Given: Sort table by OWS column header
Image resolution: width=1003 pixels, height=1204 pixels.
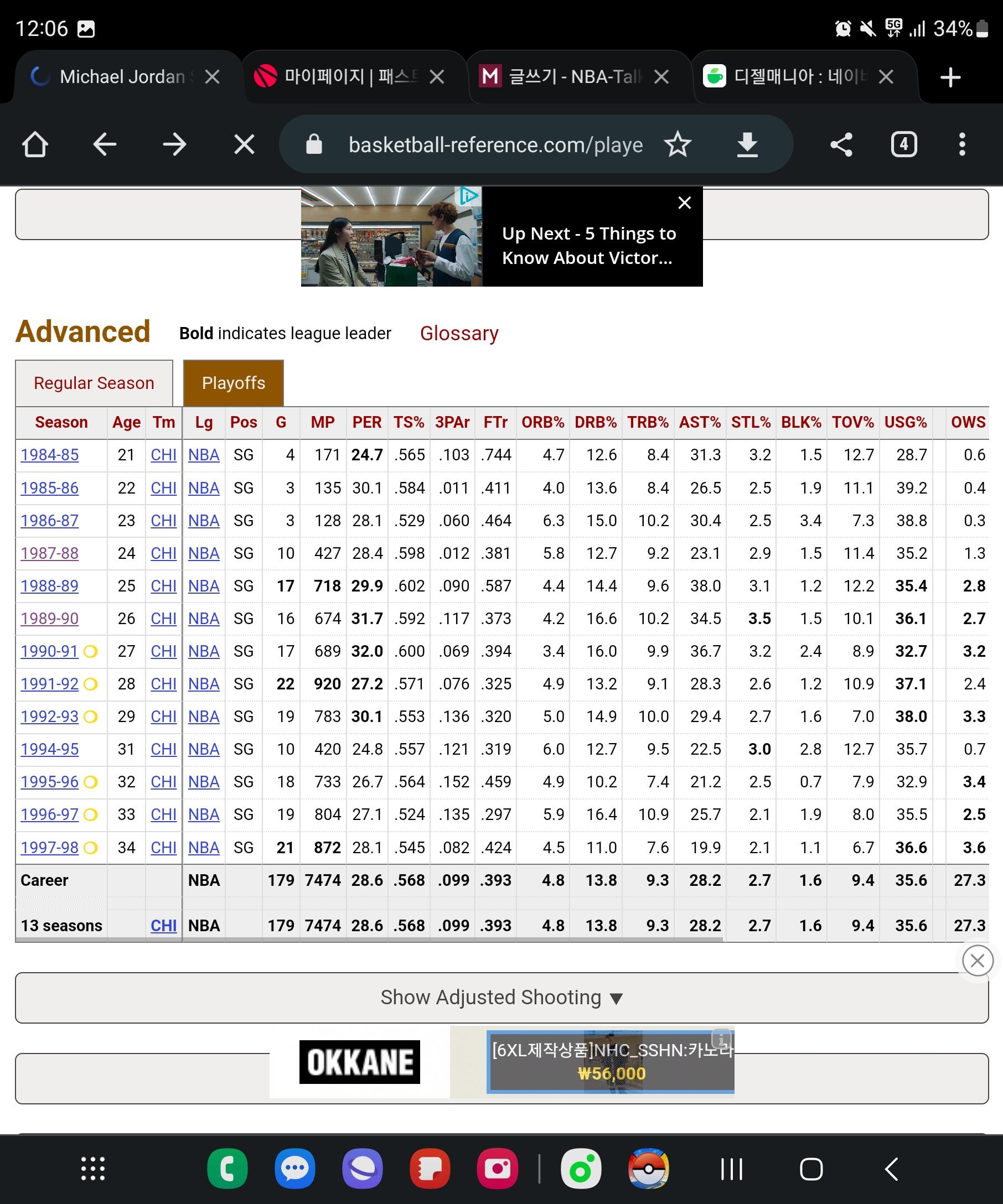Looking at the screenshot, I should [968, 423].
